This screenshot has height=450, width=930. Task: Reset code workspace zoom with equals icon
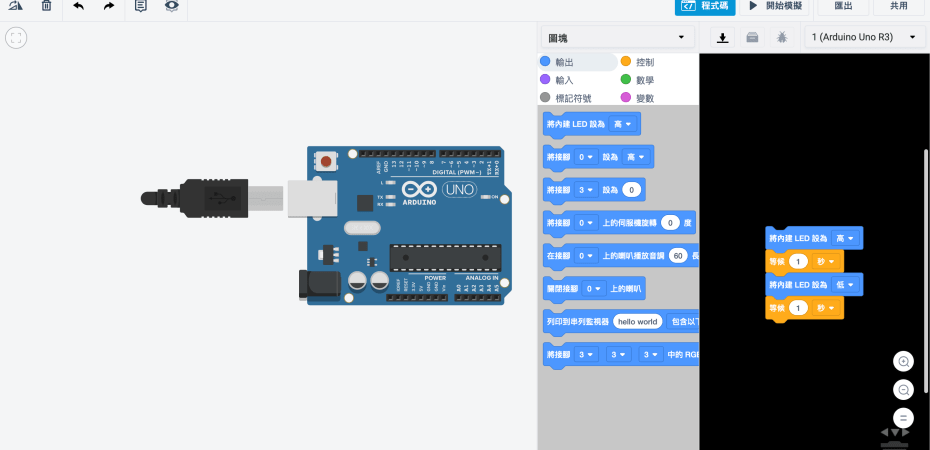click(903, 418)
